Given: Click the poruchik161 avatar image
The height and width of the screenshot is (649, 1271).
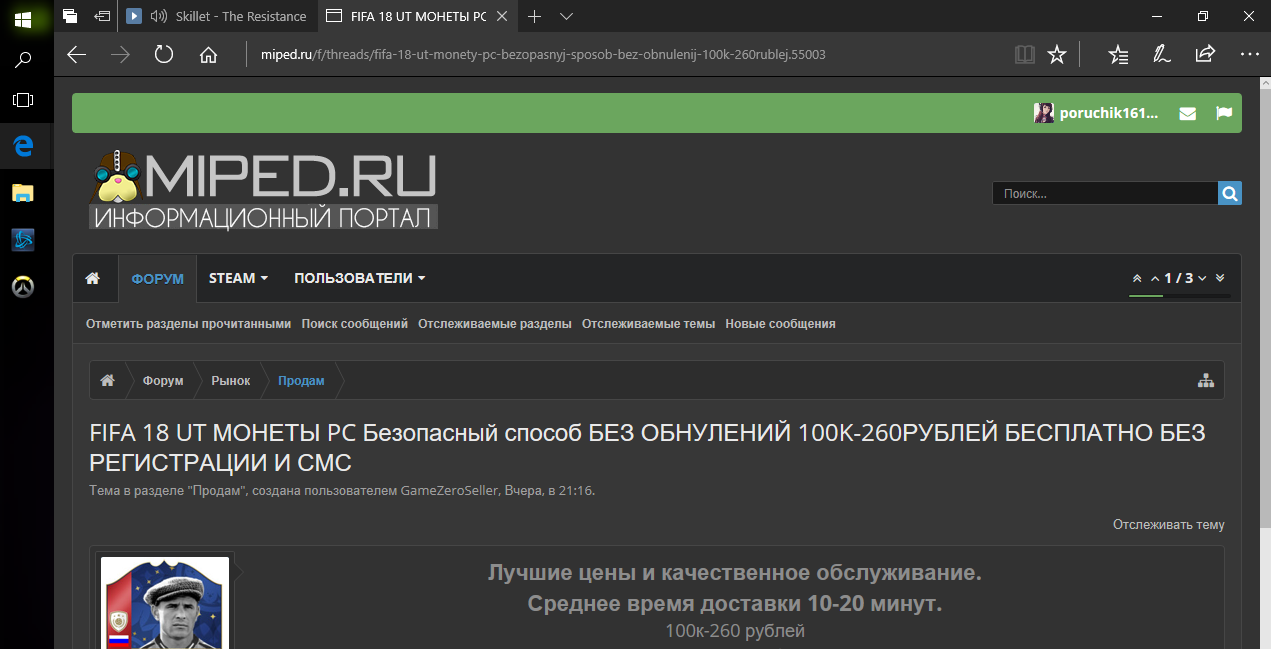Looking at the screenshot, I should (1044, 113).
